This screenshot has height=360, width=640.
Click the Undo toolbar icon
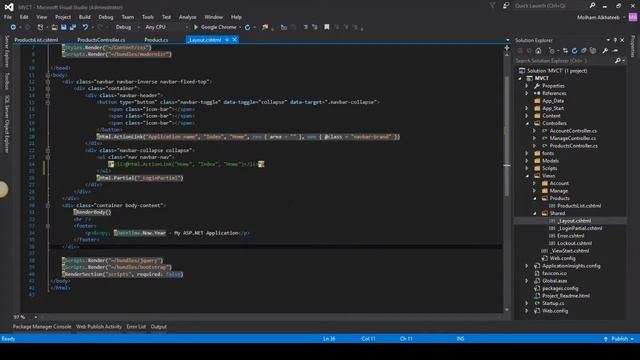(85, 27)
